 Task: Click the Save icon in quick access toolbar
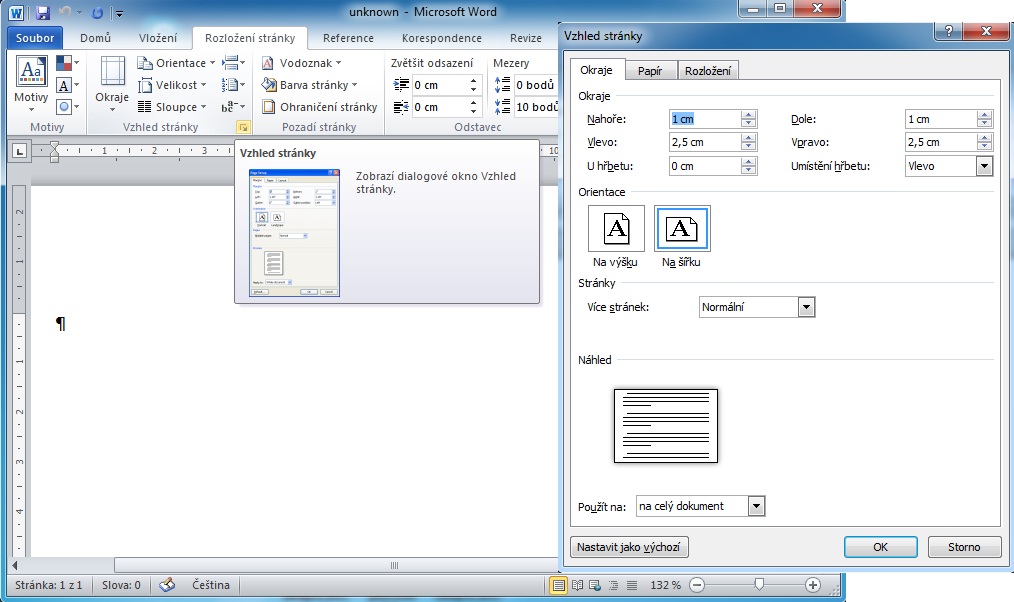click(43, 13)
